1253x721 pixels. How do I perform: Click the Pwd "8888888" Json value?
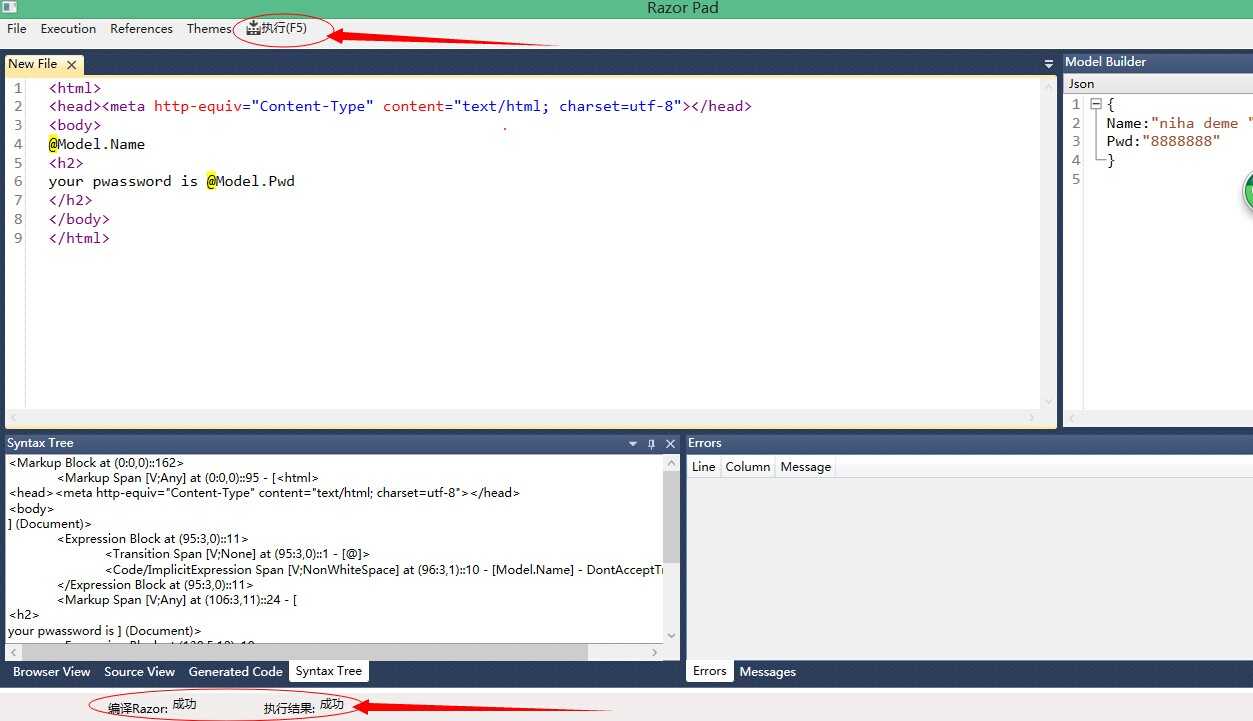(x=1182, y=141)
